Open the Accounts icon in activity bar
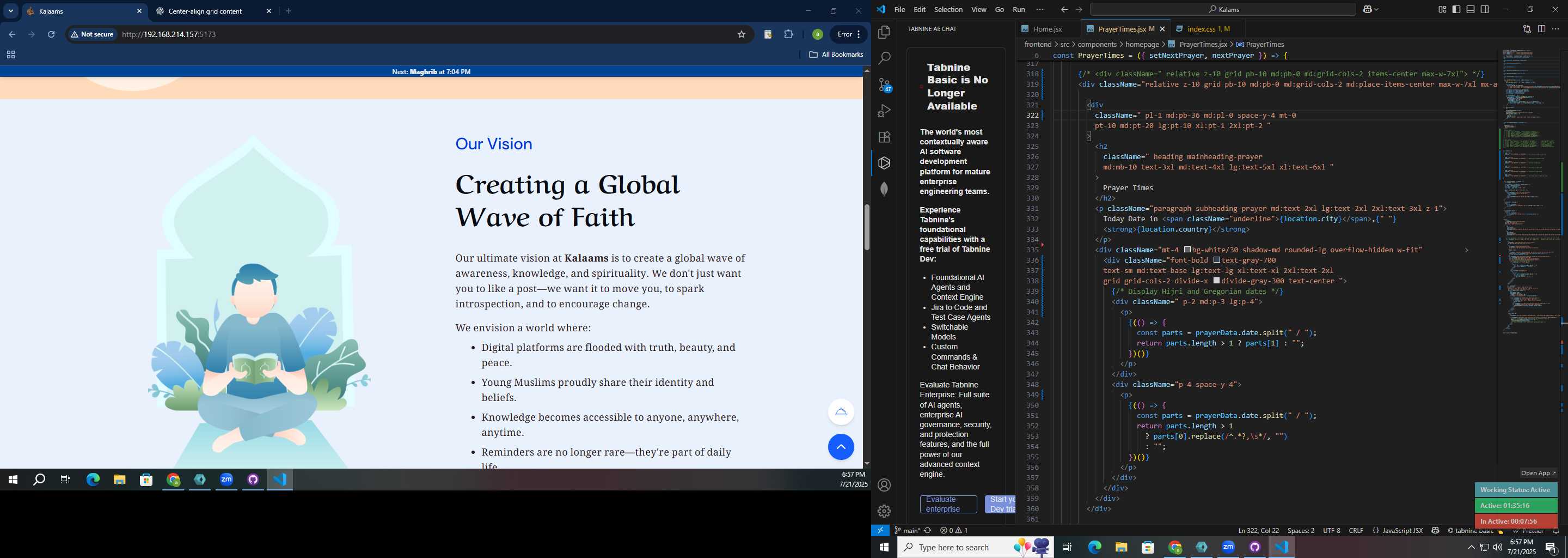Image resolution: width=1568 pixels, height=558 pixels. [x=884, y=485]
